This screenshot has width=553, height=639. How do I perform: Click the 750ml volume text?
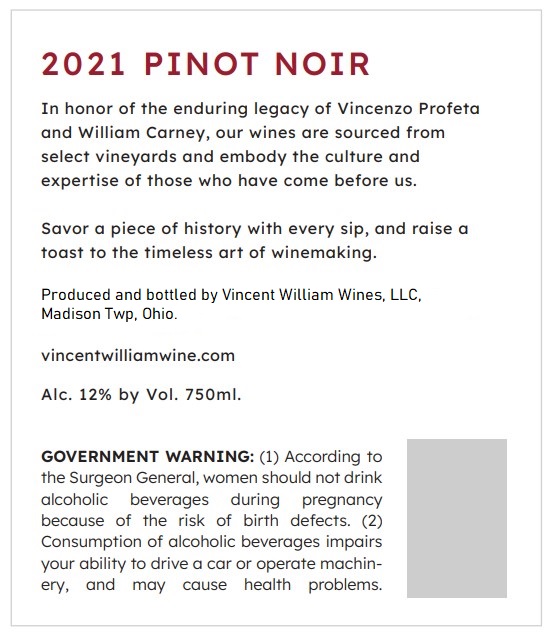[213, 395]
